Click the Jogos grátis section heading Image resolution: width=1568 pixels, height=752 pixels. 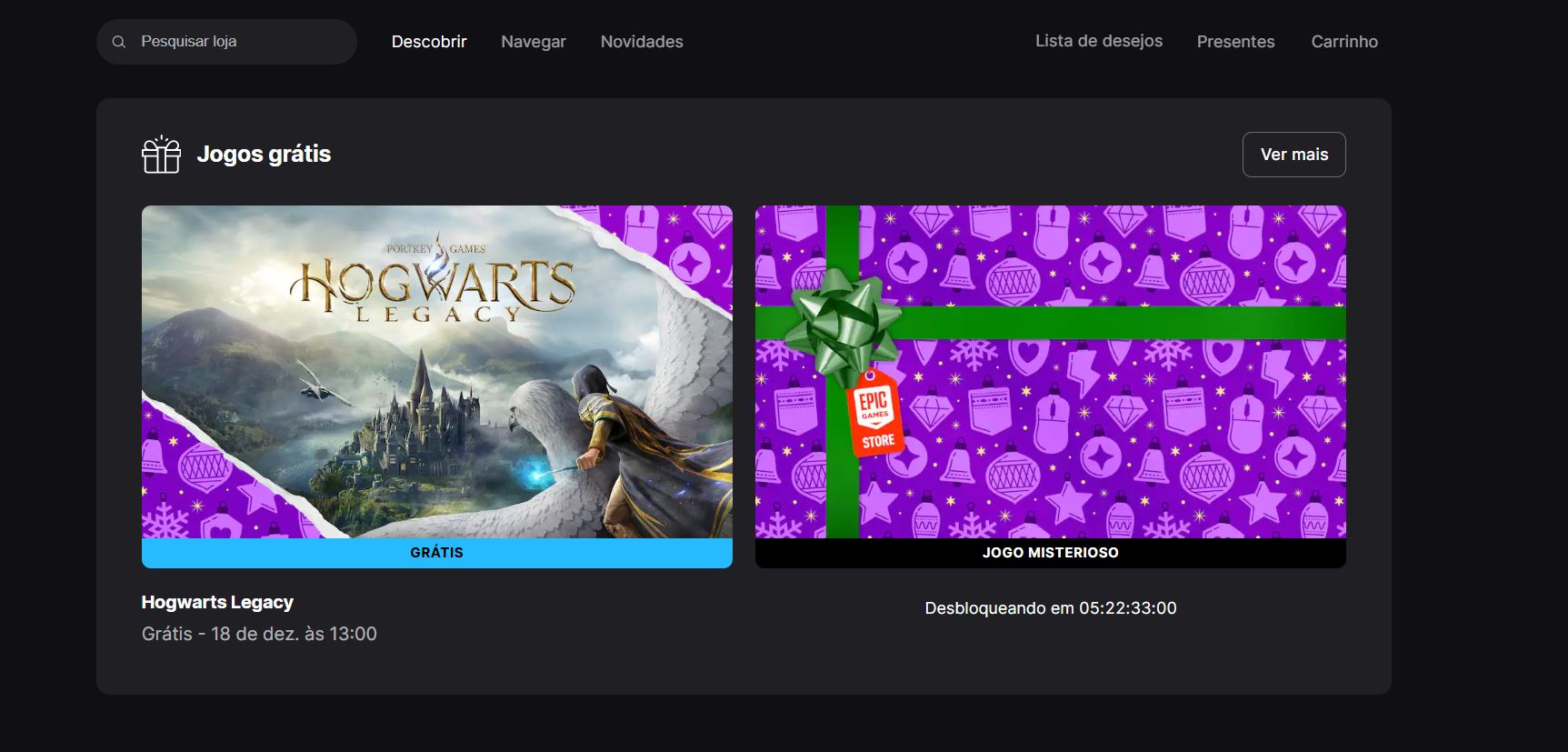click(264, 154)
